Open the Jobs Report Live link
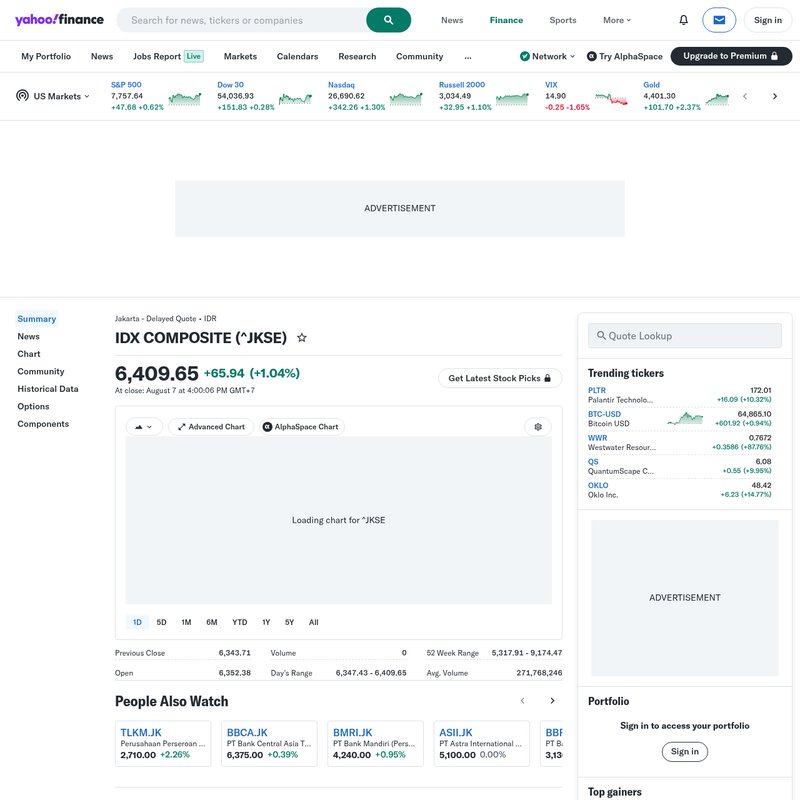800x800 pixels. point(168,56)
